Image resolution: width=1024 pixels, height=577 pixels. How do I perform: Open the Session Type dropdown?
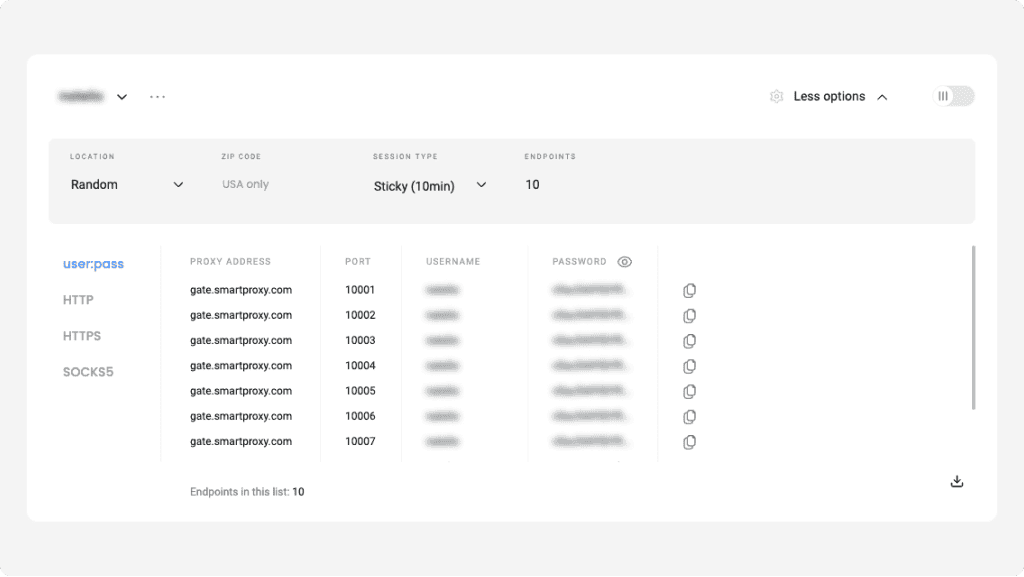point(430,186)
